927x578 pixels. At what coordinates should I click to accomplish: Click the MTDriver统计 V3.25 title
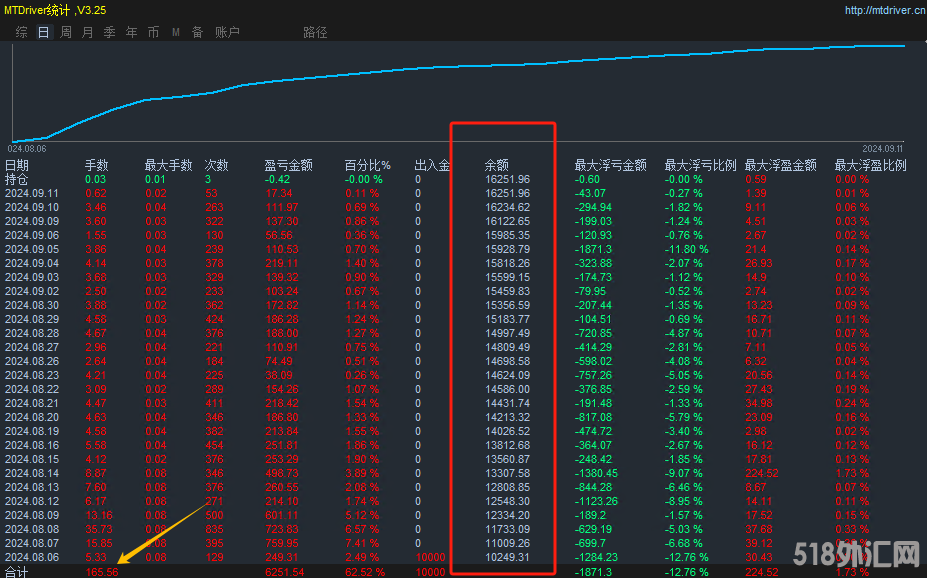(x=55, y=10)
